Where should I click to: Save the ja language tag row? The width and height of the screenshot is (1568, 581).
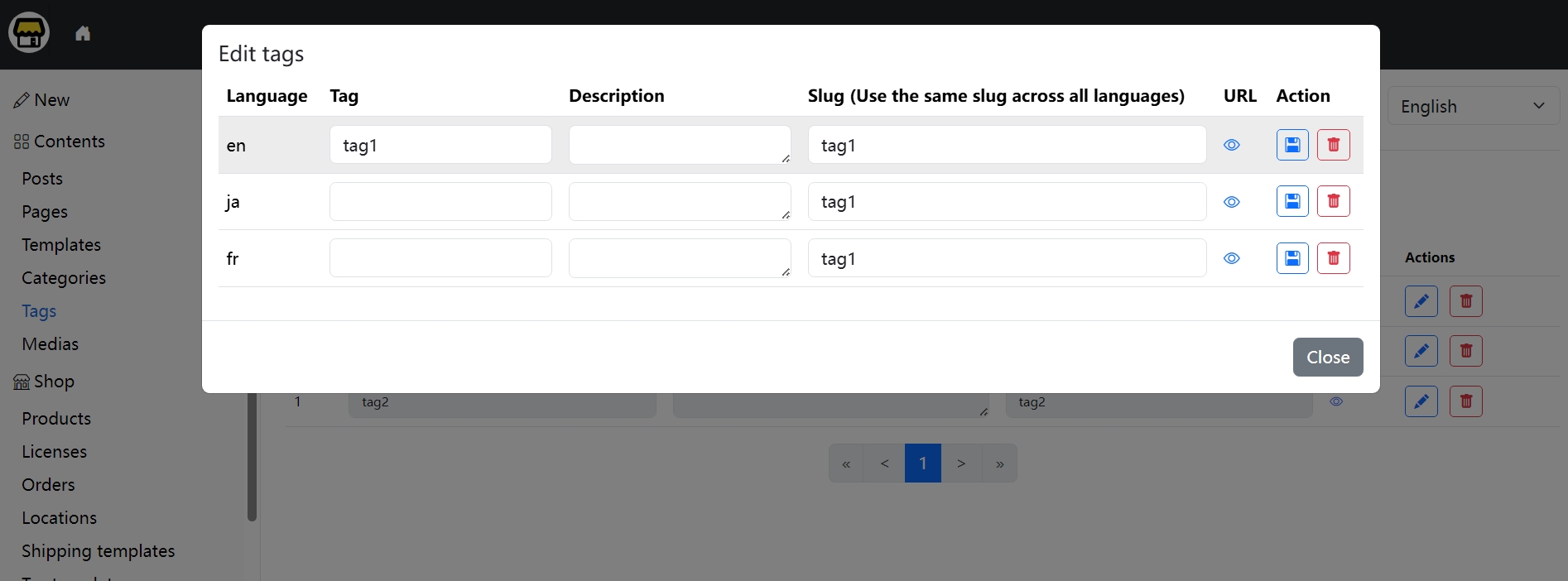[x=1291, y=201]
